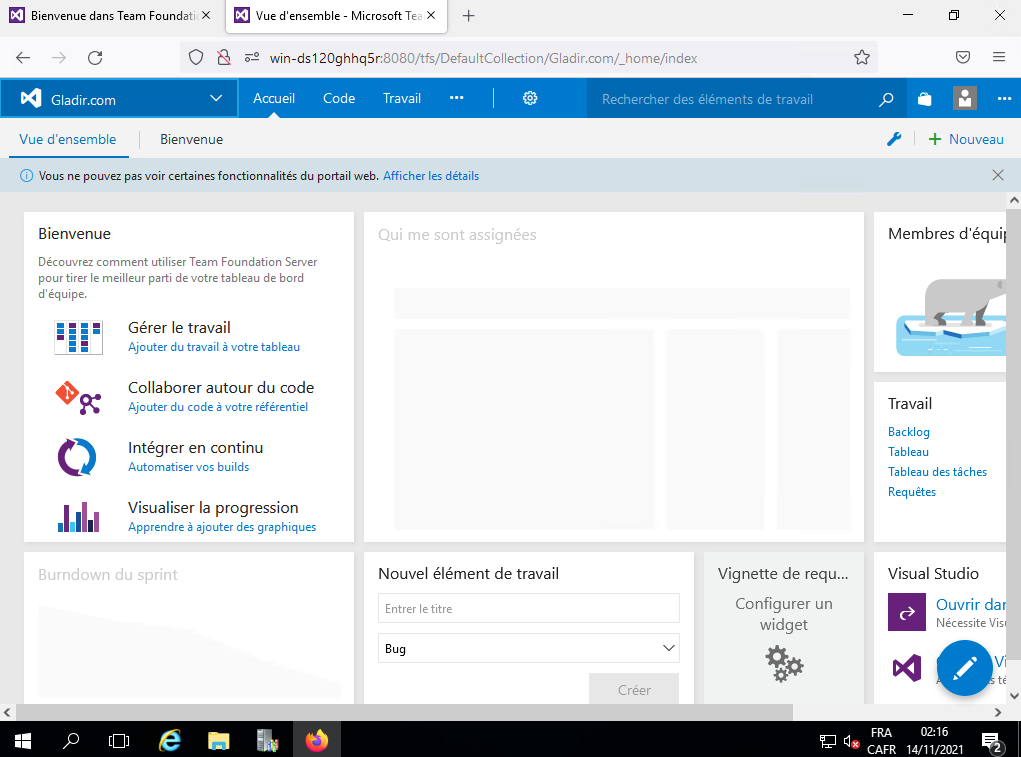The width and height of the screenshot is (1021, 757).
Task: Switch to the Bienvenue tab
Action: [x=191, y=139]
